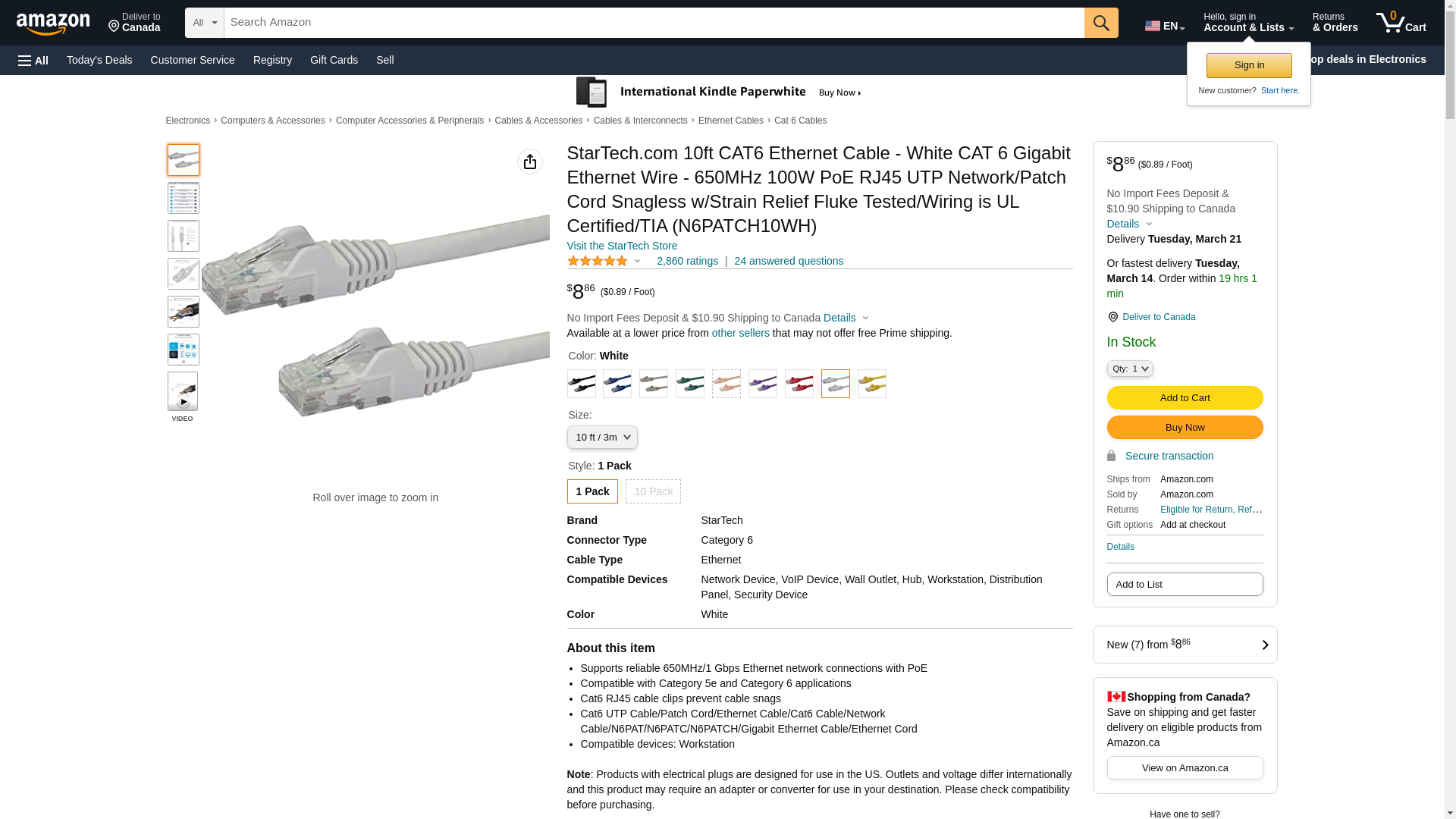
Task: Select the 1 Pack style option
Action: pos(592,491)
